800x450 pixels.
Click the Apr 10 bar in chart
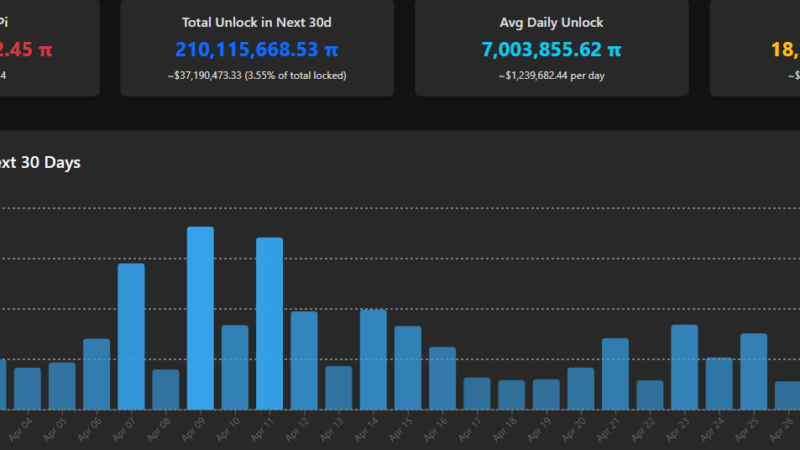pyautogui.click(x=235, y=367)
